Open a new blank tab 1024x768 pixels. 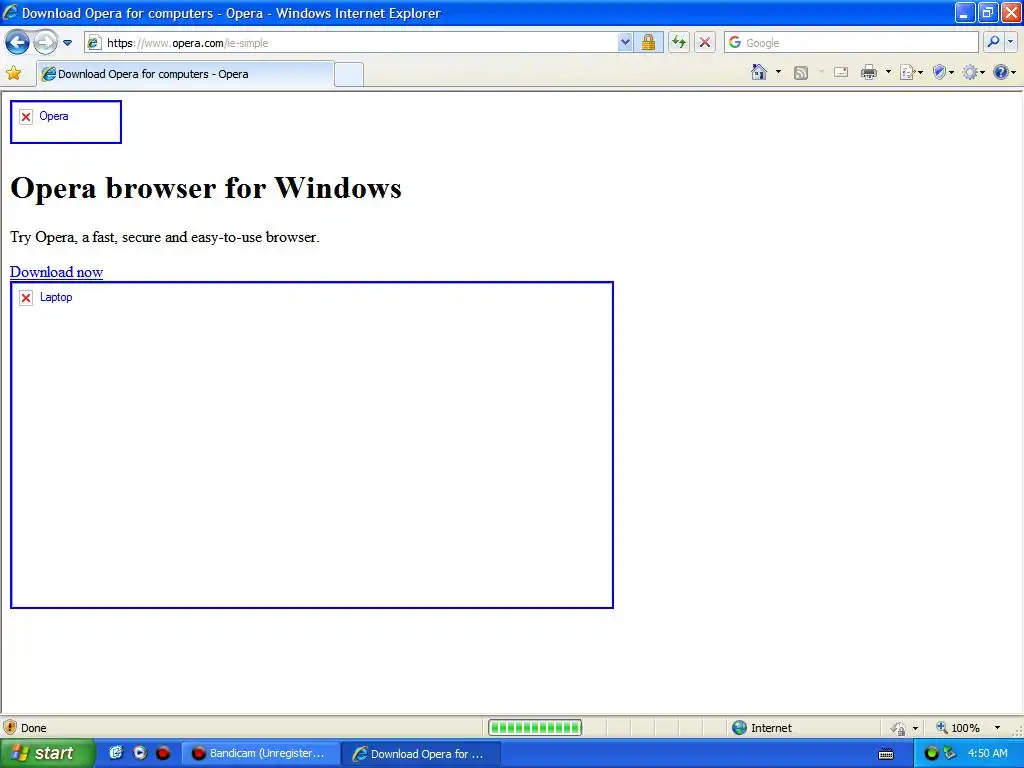349,75
